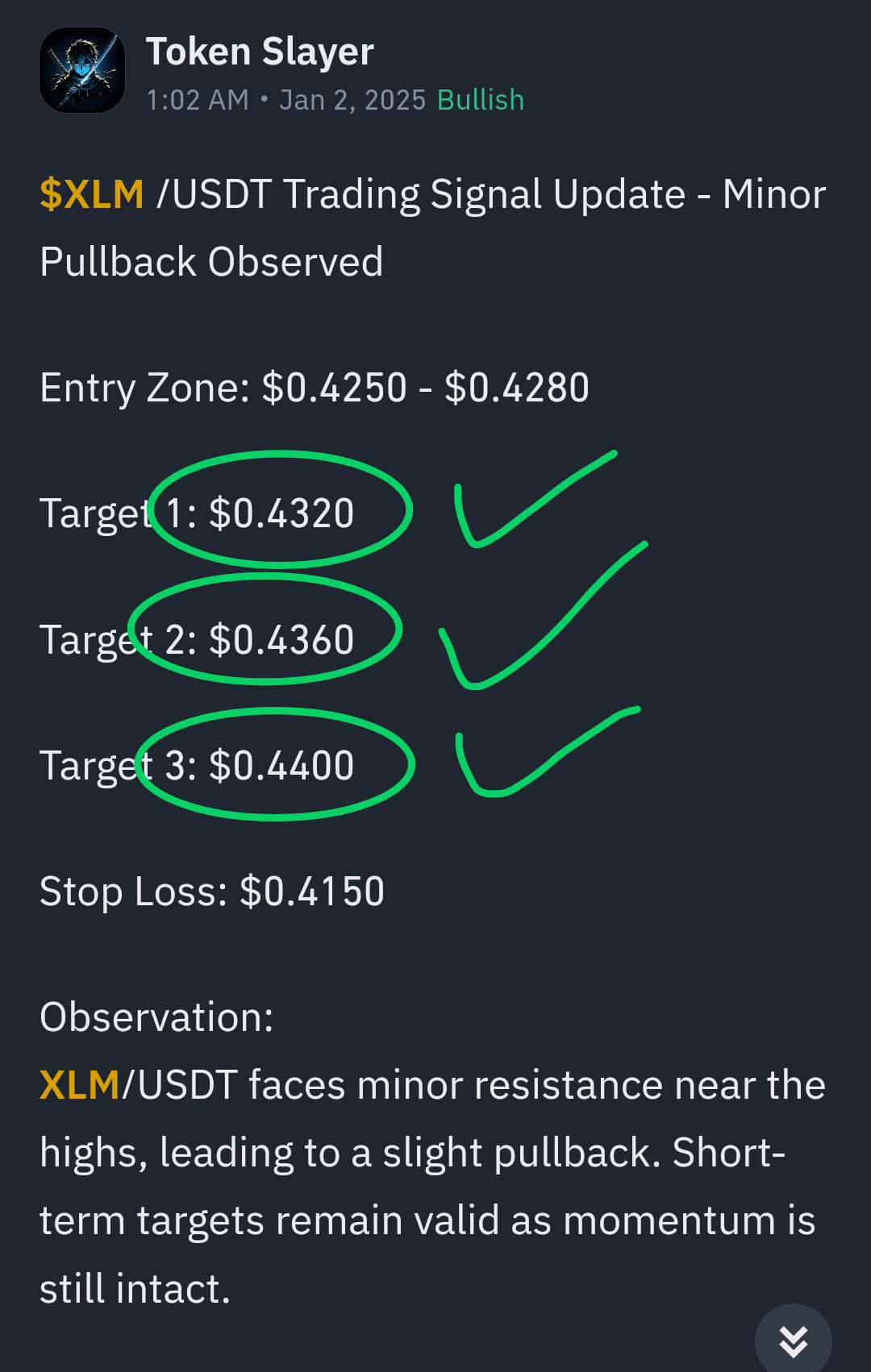Select the Bullish sentiment tag
Screen dimensions: 871x1372
pos(481,100)
